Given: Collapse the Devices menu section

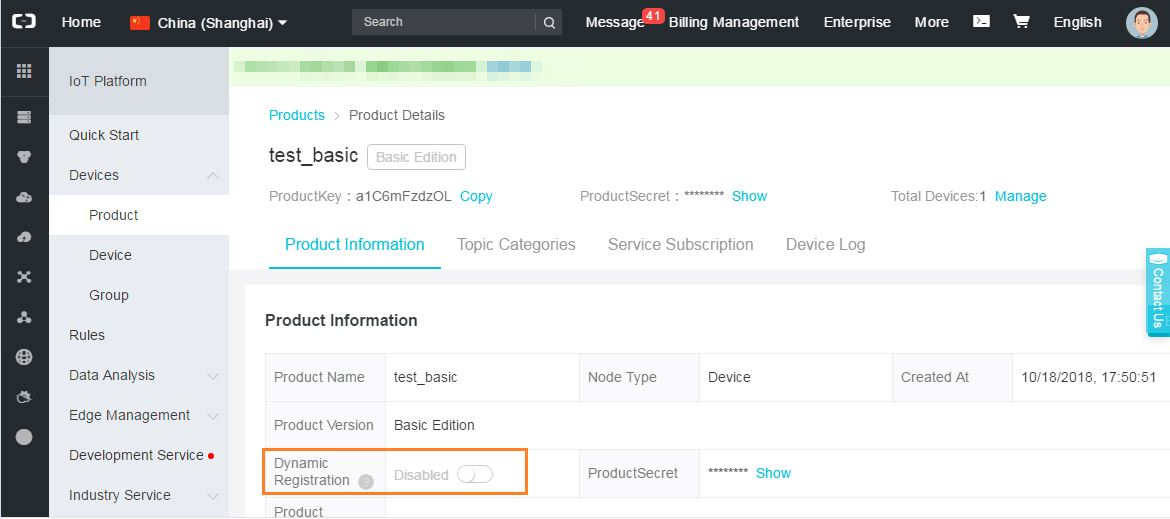Looking at the screenshot, I should 212,176.
